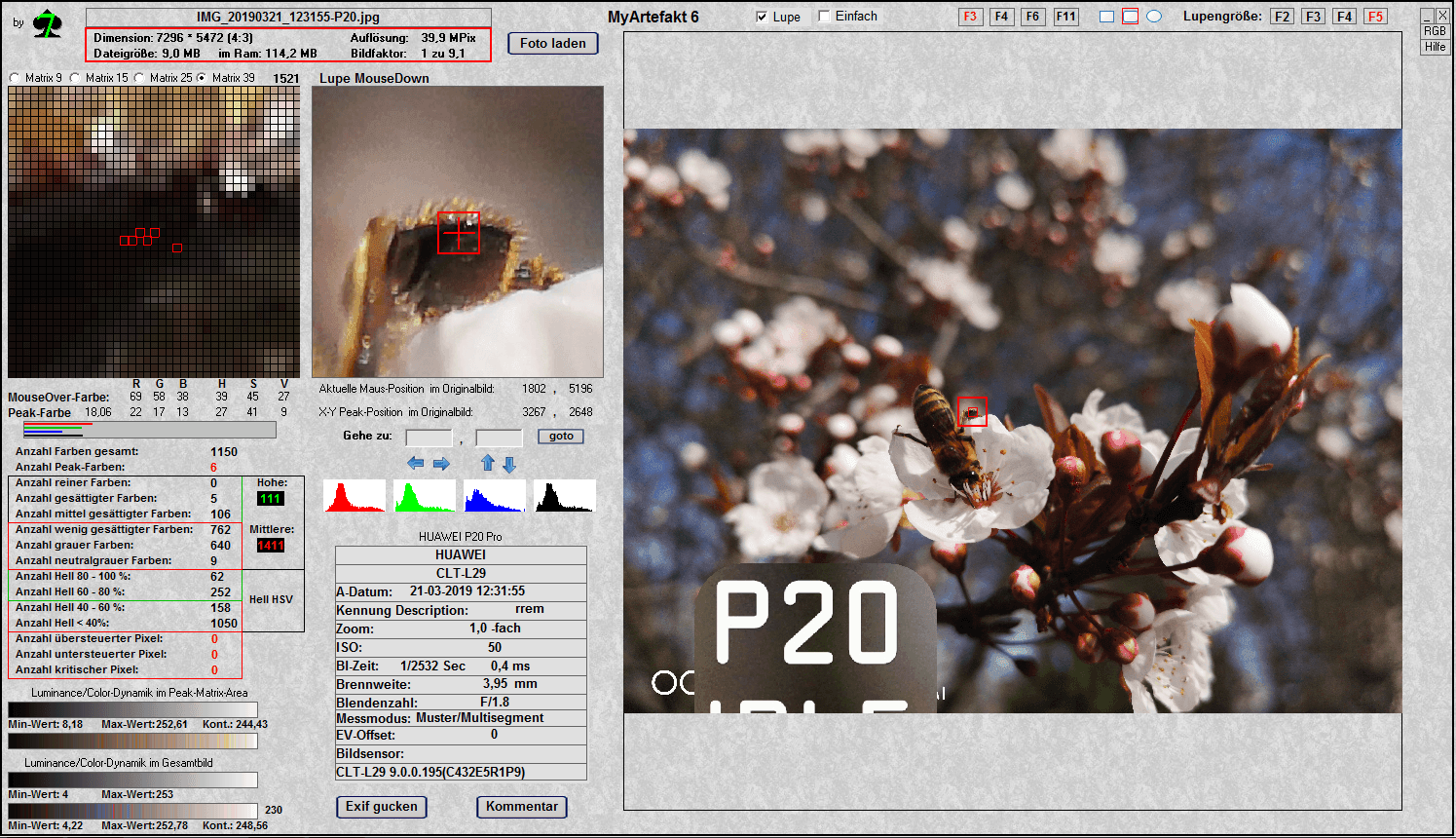Viewport: 1456px width, 838px height.
Task: Click the A-Datum 21-03-2019 12:31:55 row
Action: point(461,591)
